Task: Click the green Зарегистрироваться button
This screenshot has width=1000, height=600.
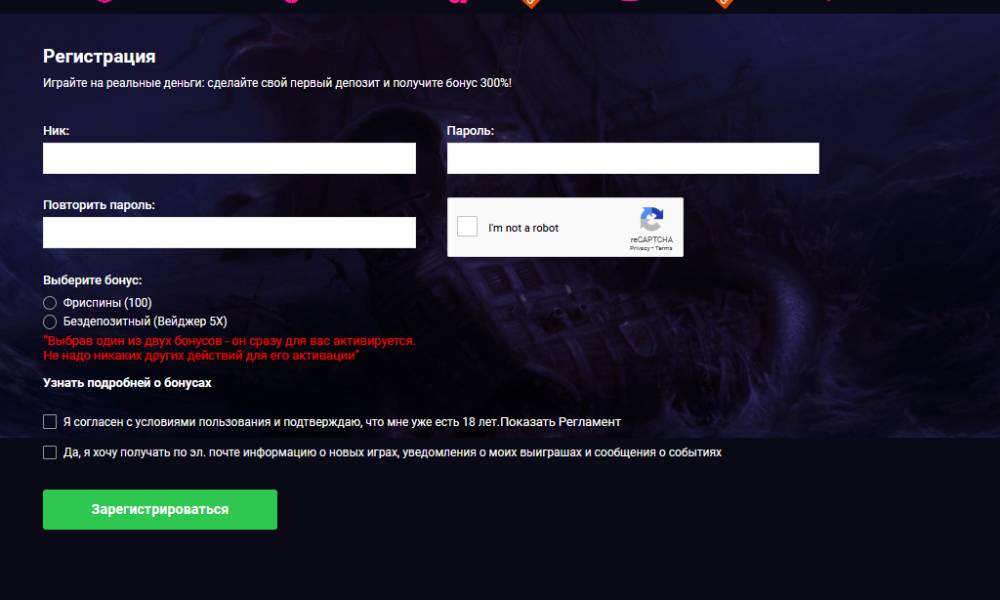Action: tap(160, 509)
